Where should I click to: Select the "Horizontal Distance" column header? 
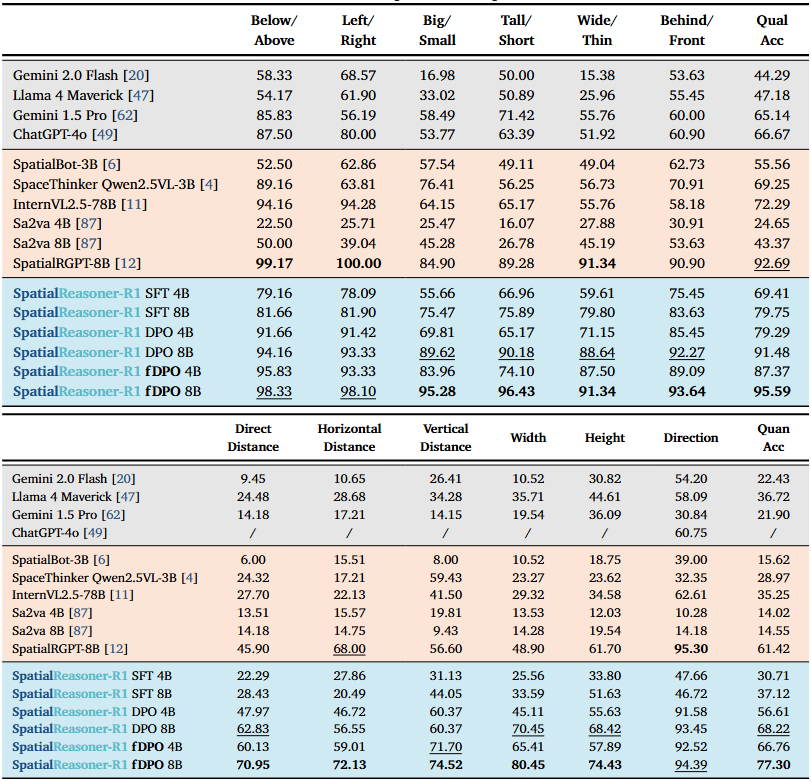349,438
